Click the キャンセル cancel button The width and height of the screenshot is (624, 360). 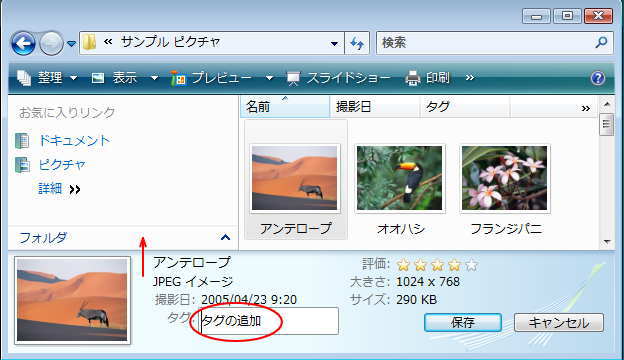(x=559, y=323)
